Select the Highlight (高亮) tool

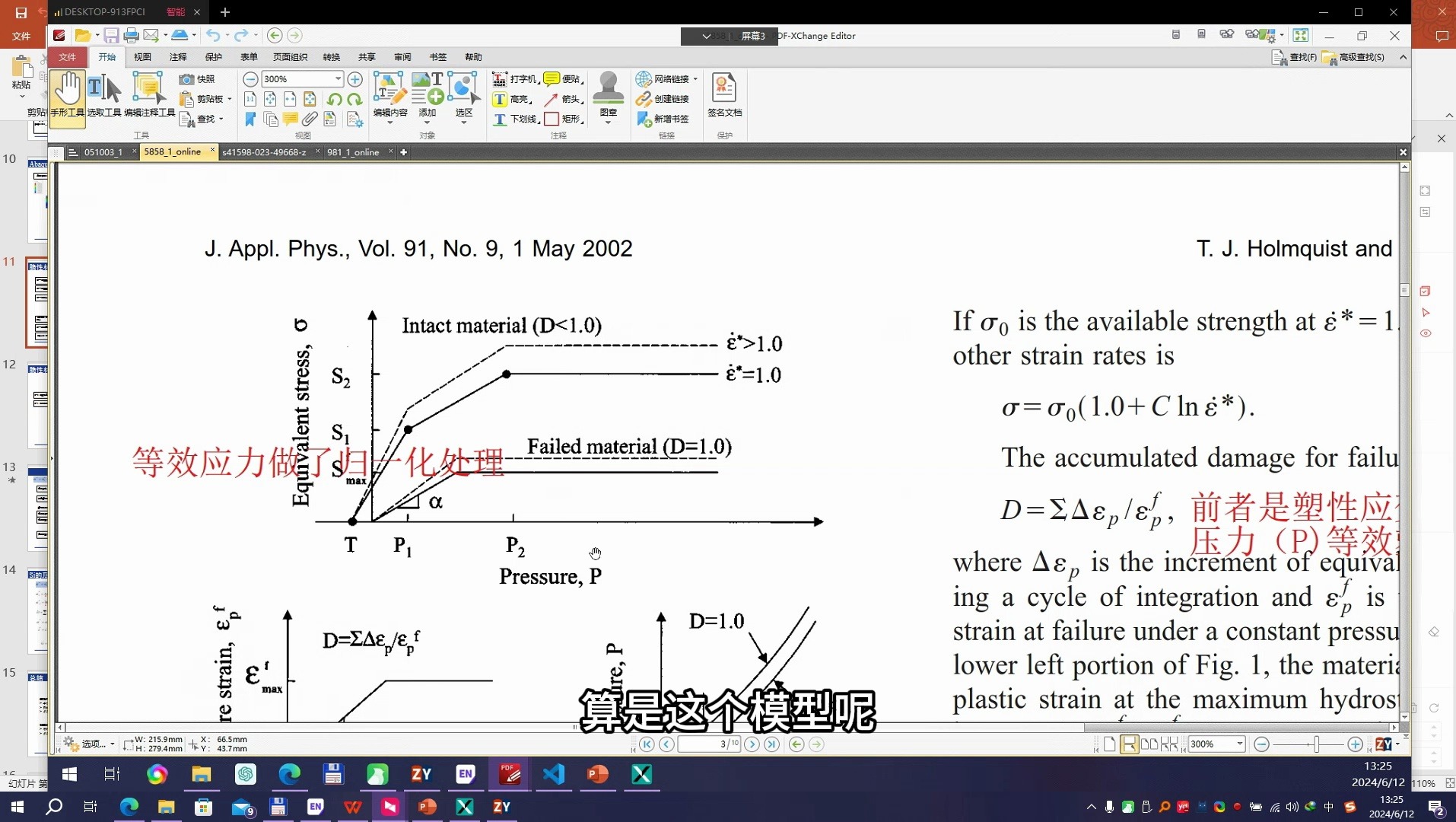pyautogui.click(x=512, y=99)
